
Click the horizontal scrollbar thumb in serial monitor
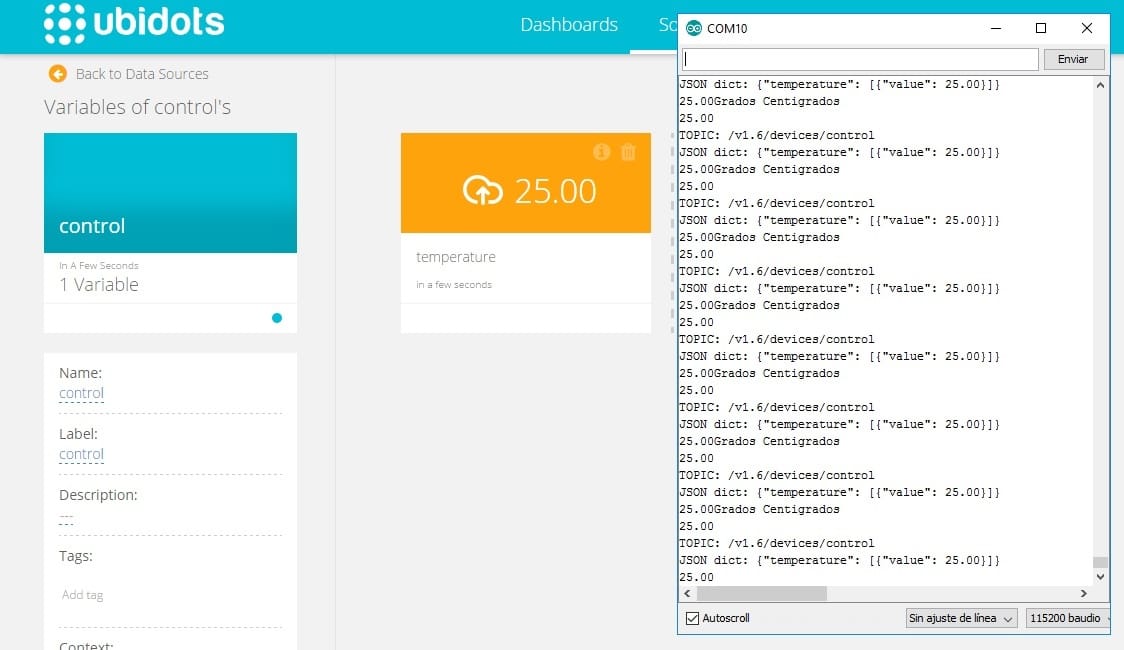(762, 593)
